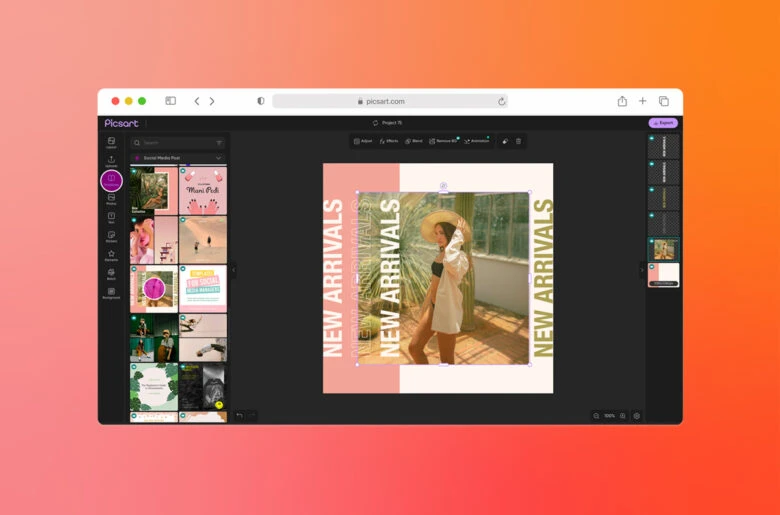Open the Stickers panel

click(111, 237)
